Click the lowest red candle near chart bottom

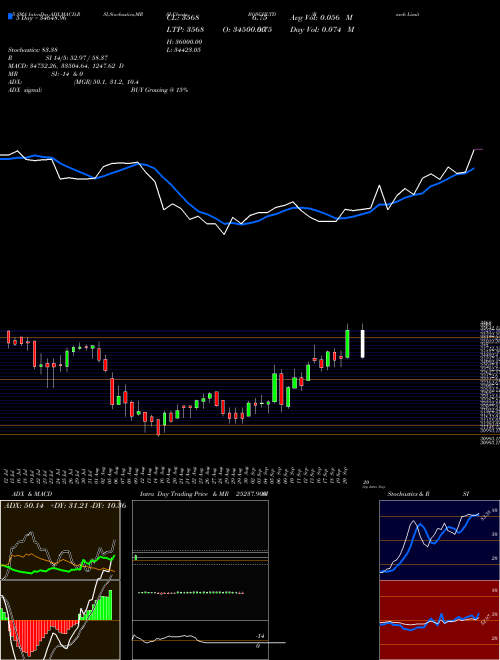158,427
